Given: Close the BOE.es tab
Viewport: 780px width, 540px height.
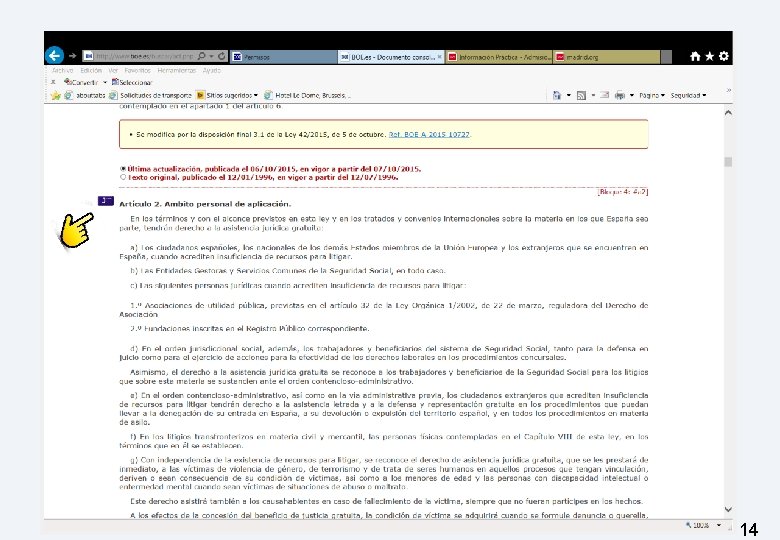Looking at the screenshot, I should point(439,57).
